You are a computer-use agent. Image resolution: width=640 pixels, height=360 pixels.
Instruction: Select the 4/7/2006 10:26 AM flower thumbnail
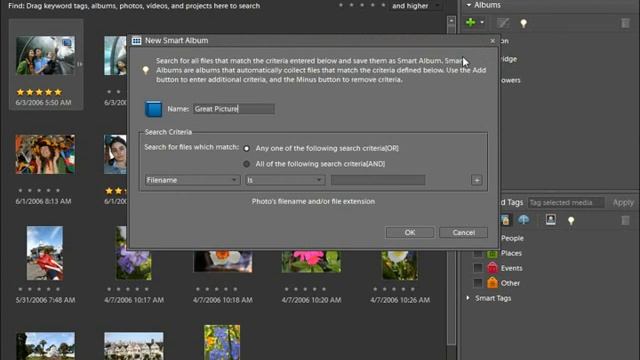[400, 265]
